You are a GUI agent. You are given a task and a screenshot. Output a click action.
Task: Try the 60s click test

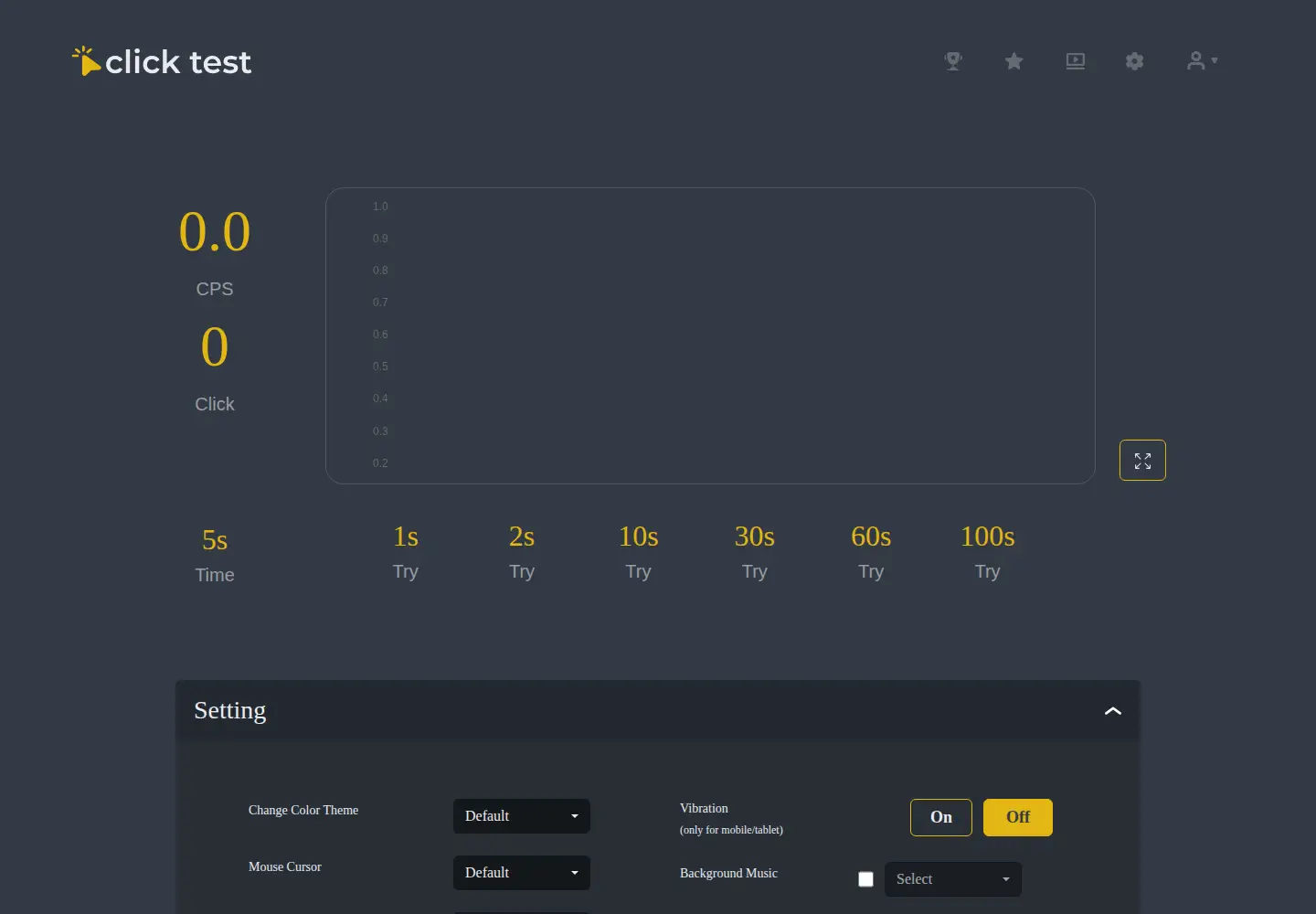click(x=871, y=552)
